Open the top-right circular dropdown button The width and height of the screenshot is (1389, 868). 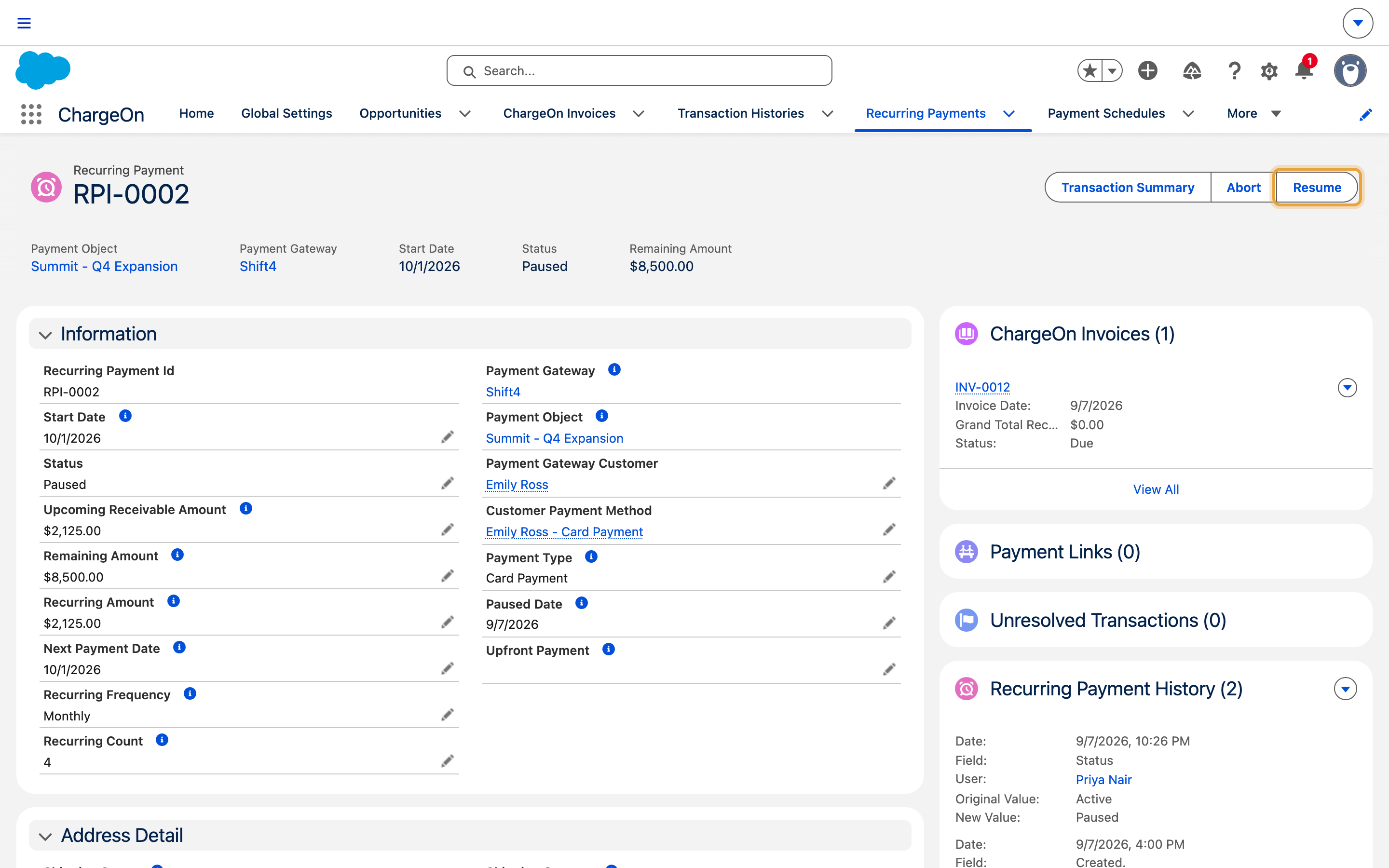pyautogui.click(x=1358, y=23)
